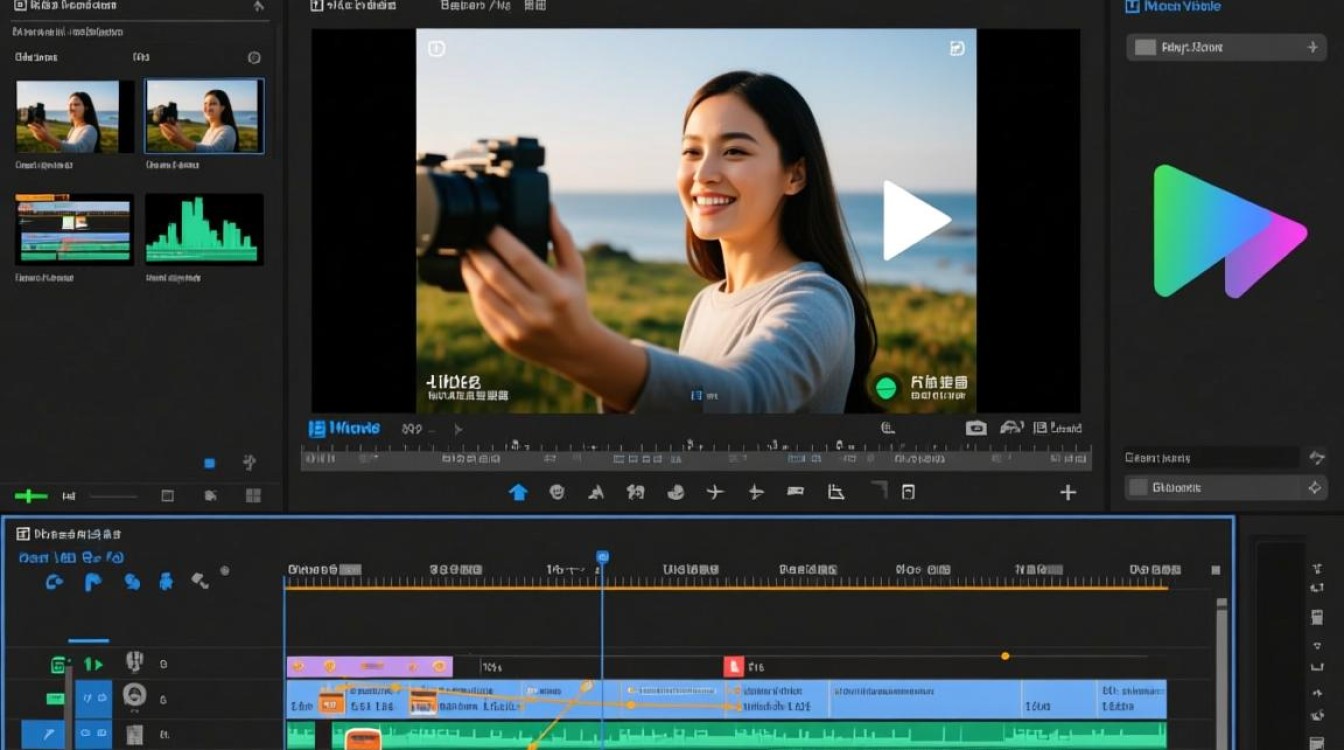Click the white plus at preview toolbar right end
This screenshot has width=1344, height=750.
coord(1068,492)
